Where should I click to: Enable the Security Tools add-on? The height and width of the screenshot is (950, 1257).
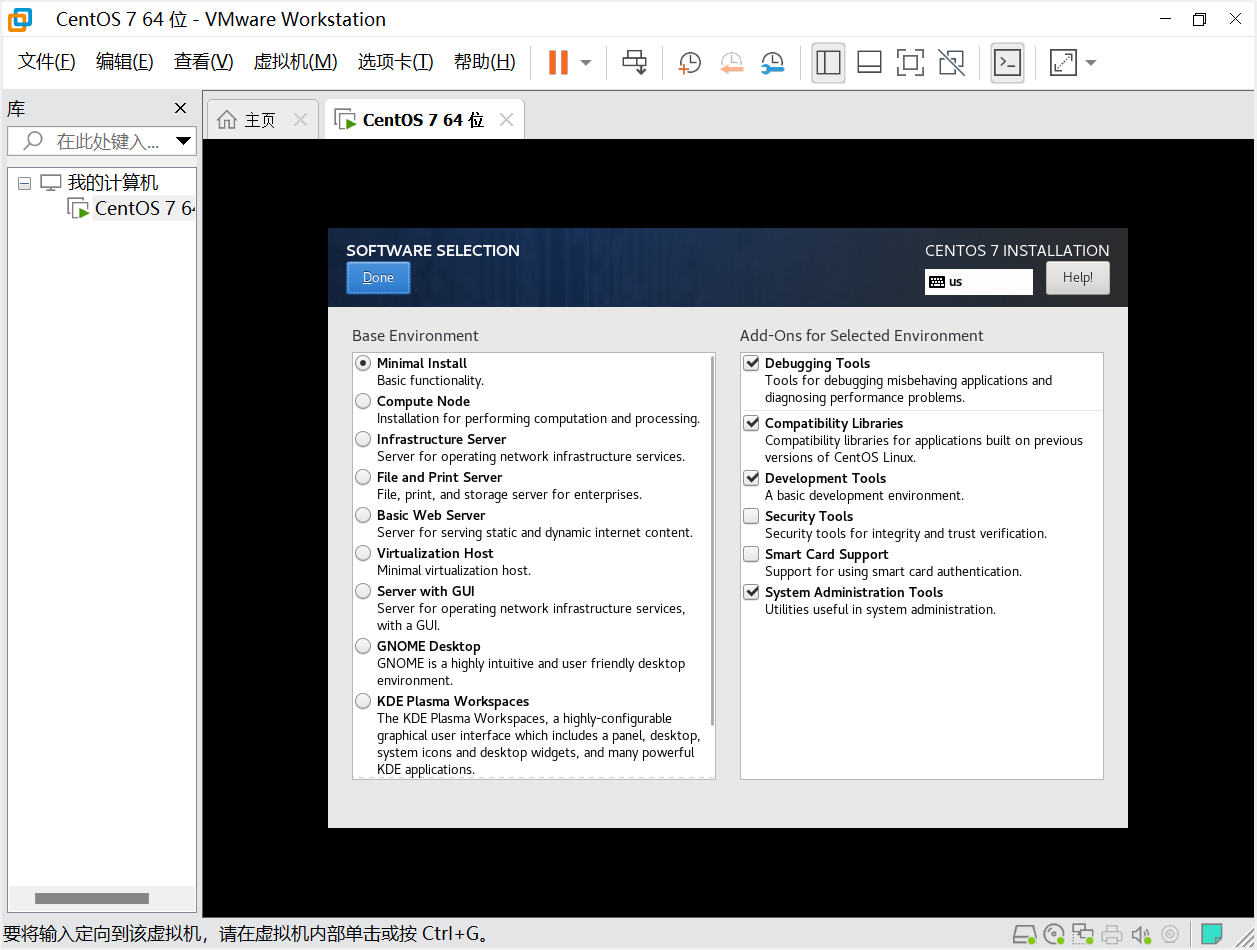coord(751,516)
